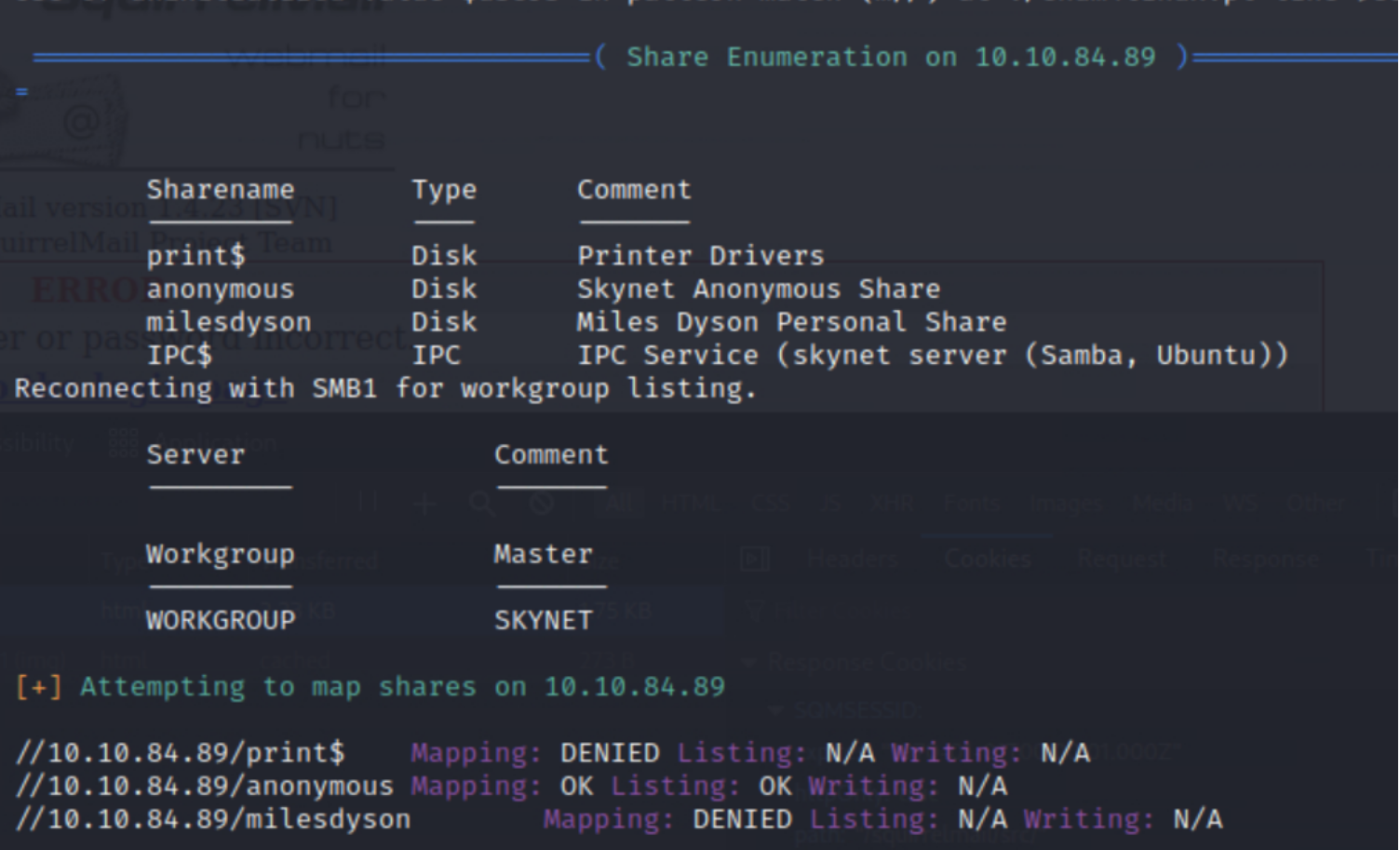Open the network search magnifier icon
Screen dimensions: 1400x850
point(482,504)
